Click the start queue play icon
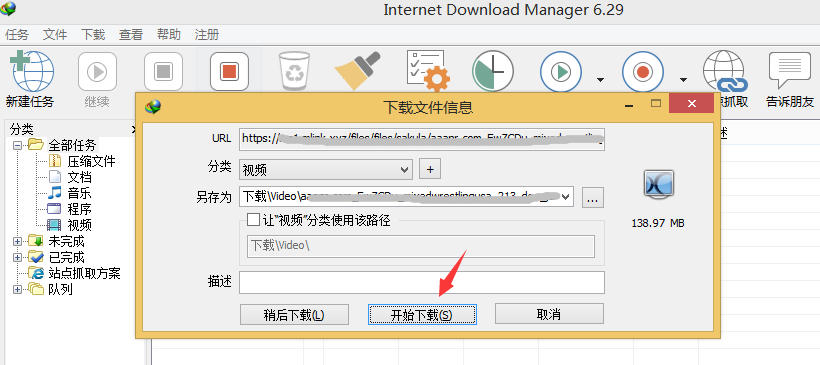Image resolution: width=820 pixels, height=365 pixels. pyautogui.click(x=561, y=72)
